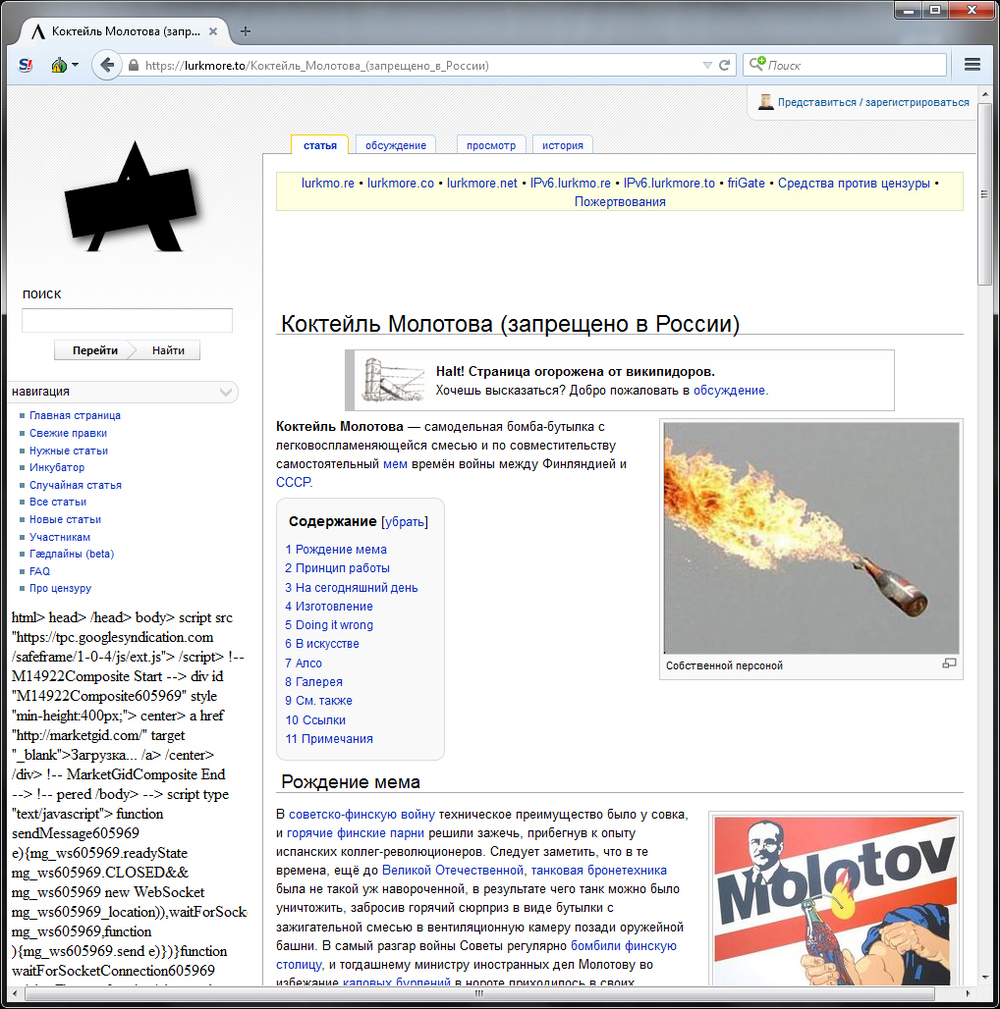Image resolution: width=1000 pixels, height=1009 pixels.
Task: Open Гэдлайны (beta) sidebar link
Action: [71, 553]
